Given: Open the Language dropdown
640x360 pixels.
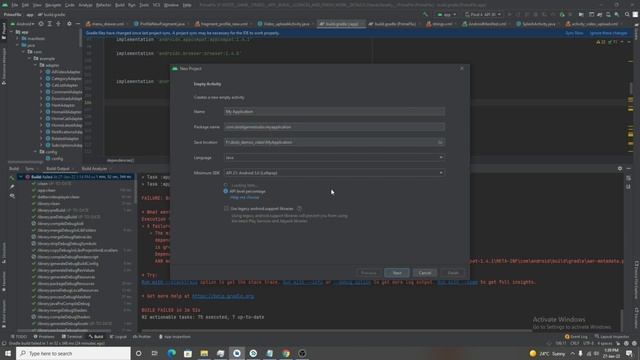Looking at the screenshot, I should [x=334, y=158].
